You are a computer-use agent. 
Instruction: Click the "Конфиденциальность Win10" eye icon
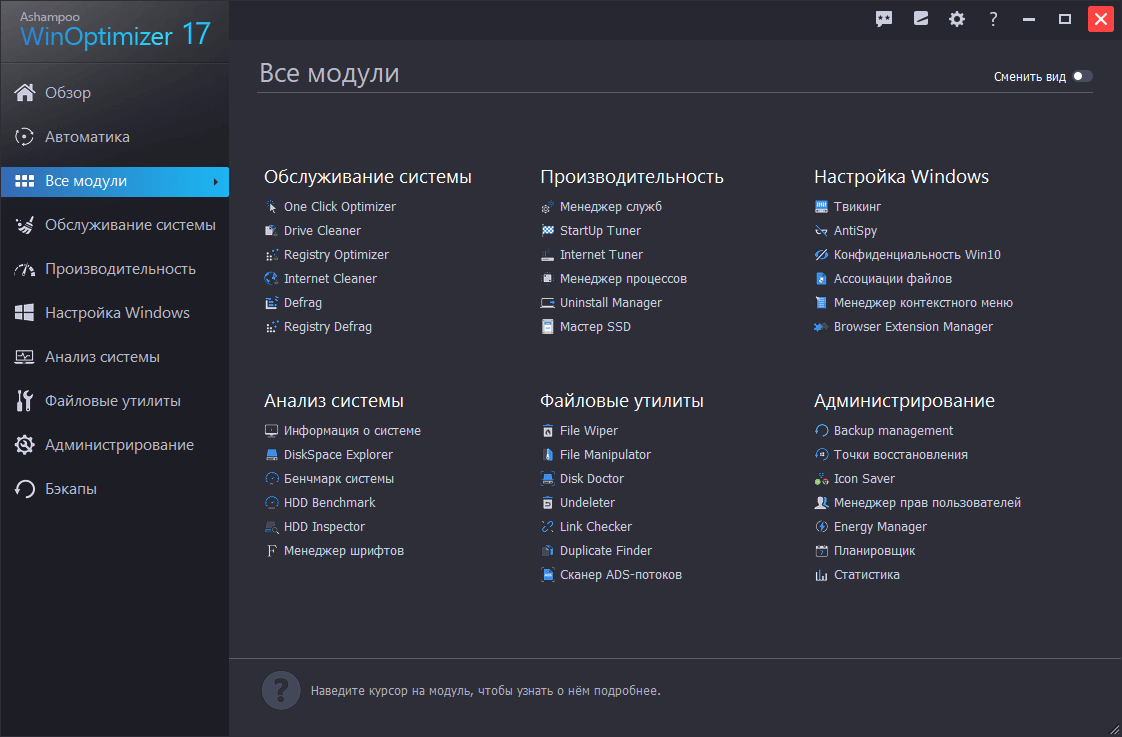(x=821, y=255)
